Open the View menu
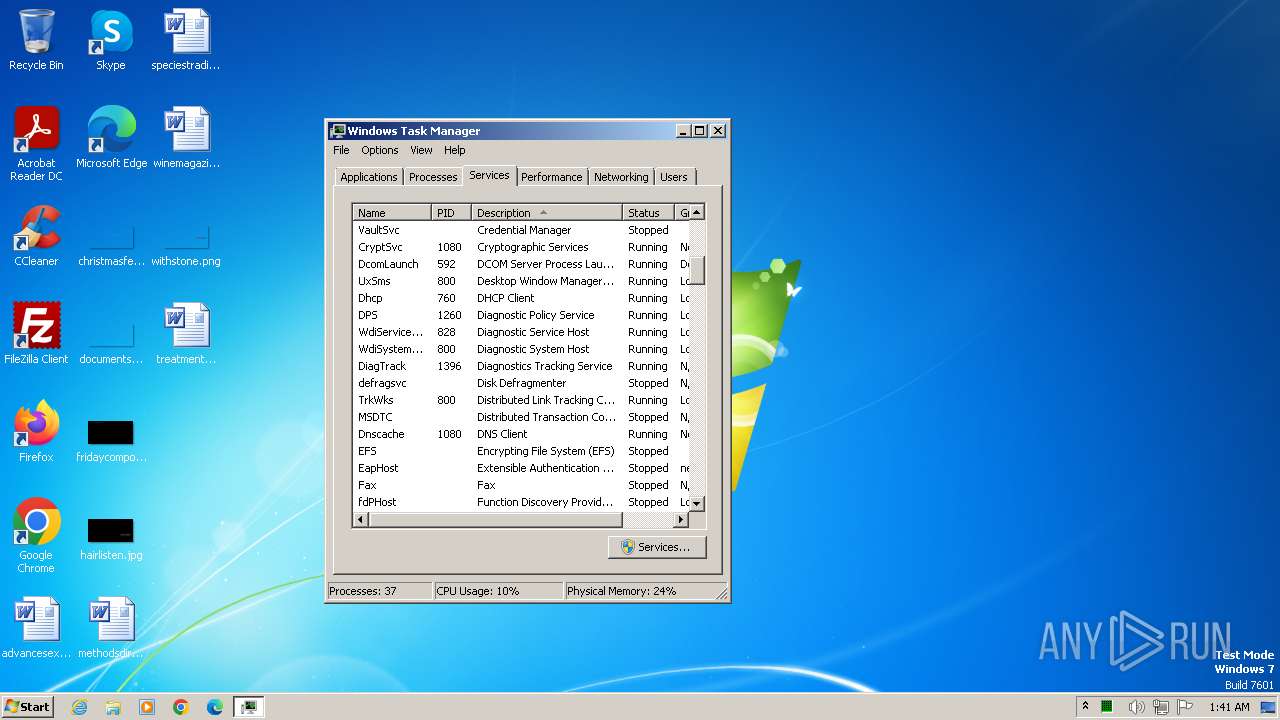This screenshot has width=1280, height=720. click(x=421, y=150)
